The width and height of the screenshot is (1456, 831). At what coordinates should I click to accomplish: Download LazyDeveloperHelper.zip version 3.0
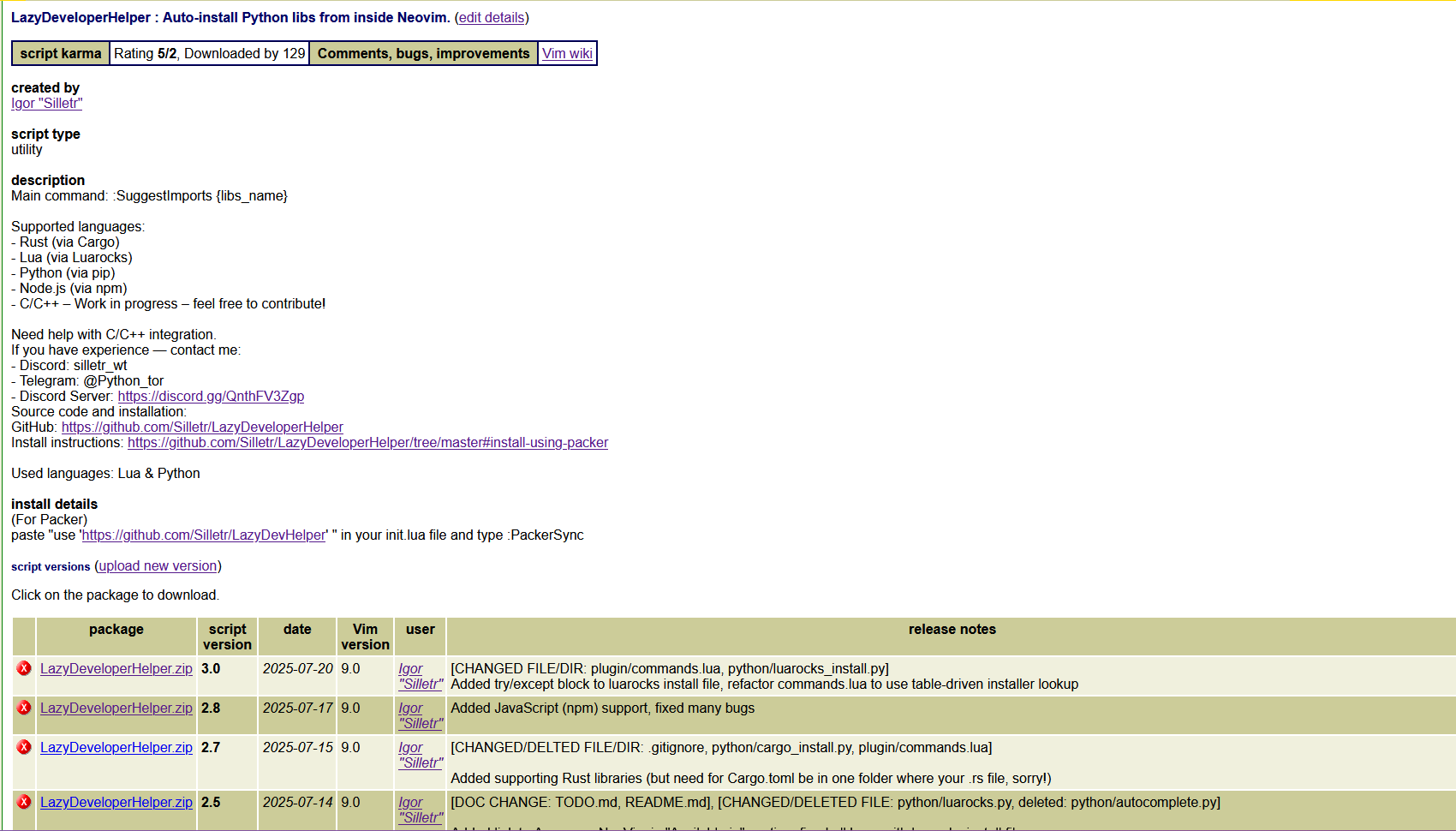pyautogui.click(x=116, y=668)
